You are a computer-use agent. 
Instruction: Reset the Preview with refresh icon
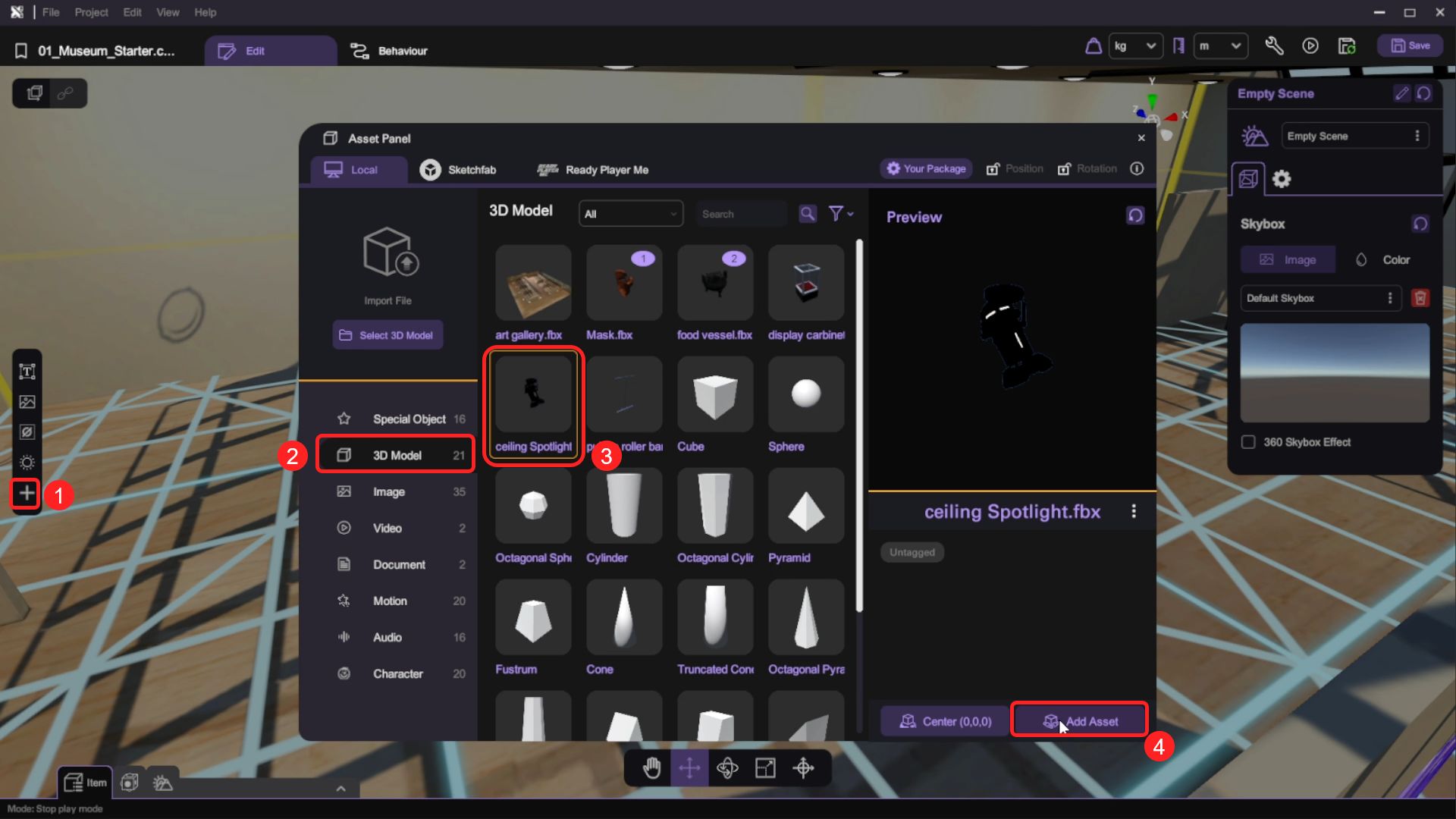pos(1135,215)
